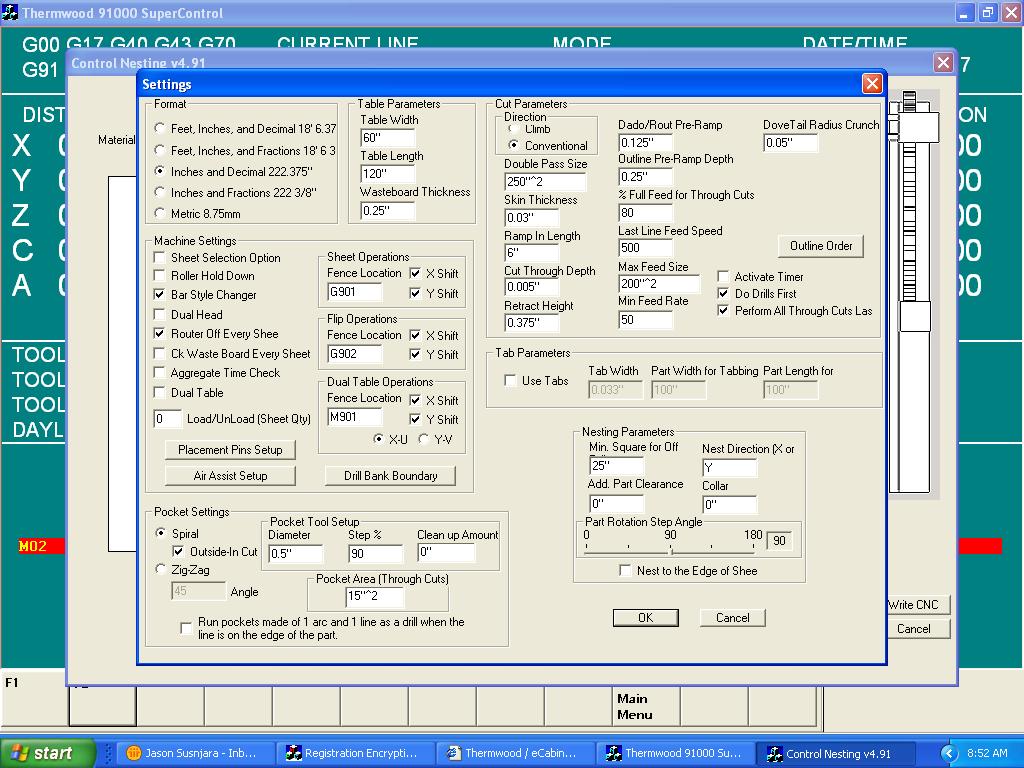The image size is (1024, 768).
Task: Open Drill Bank Boundary settings
Action: click(390, 475)
